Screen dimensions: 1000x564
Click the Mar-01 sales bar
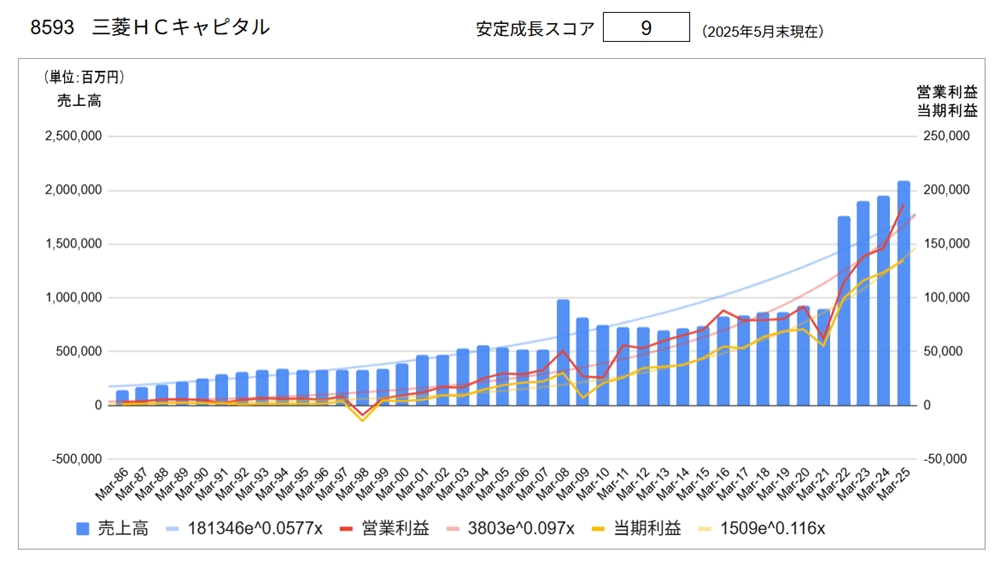point(422,380)
